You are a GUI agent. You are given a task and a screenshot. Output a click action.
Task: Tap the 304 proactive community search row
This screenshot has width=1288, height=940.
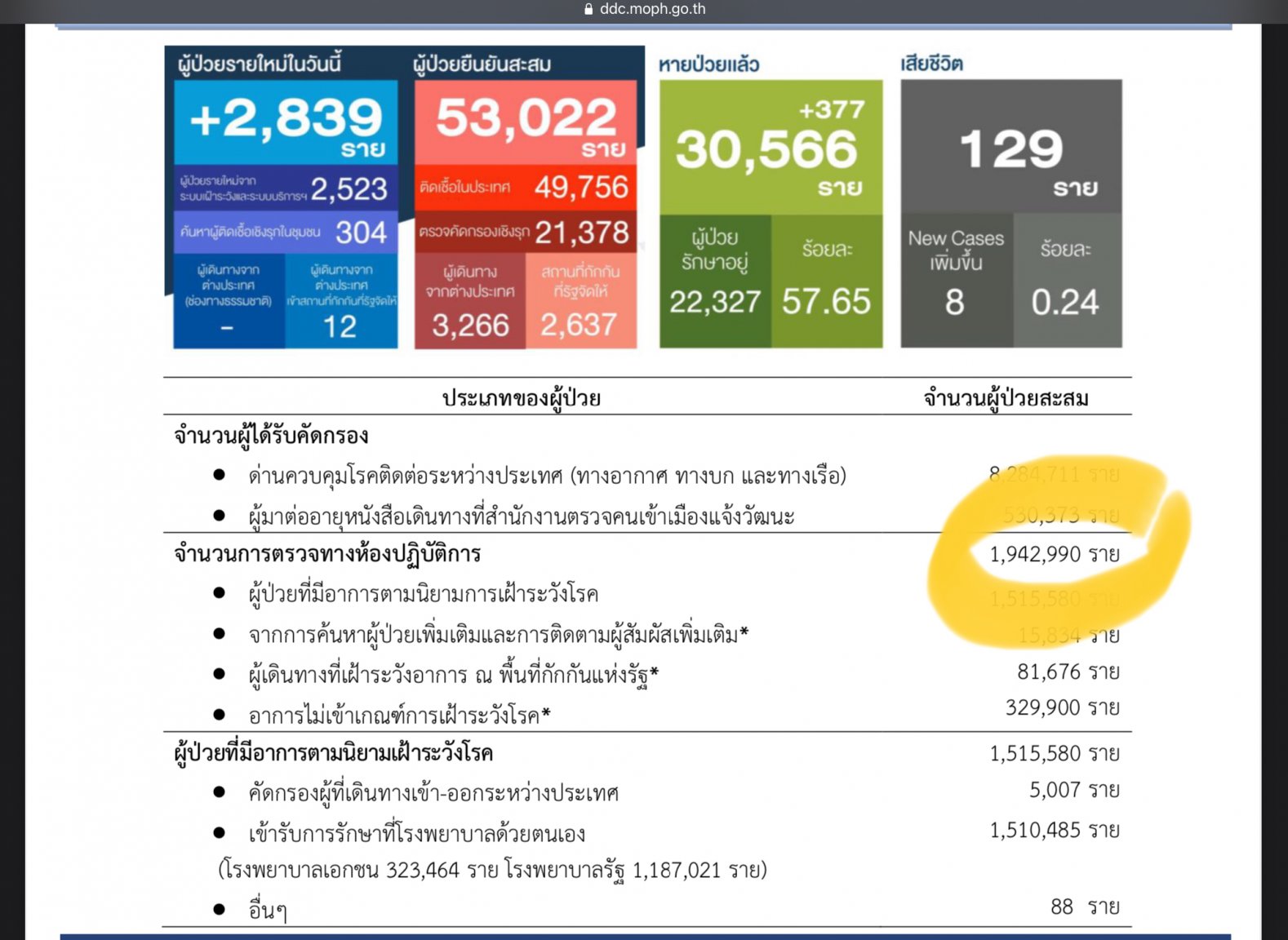tap(285, 233)
